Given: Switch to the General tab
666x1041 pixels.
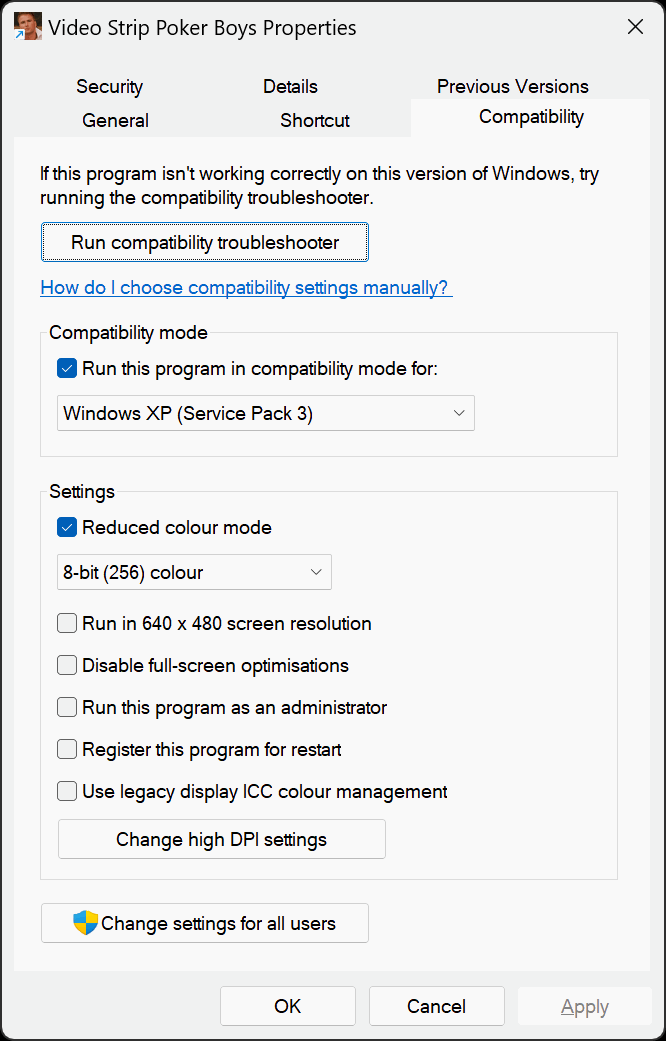Looking at the screenshot, I should coord(116,120).
